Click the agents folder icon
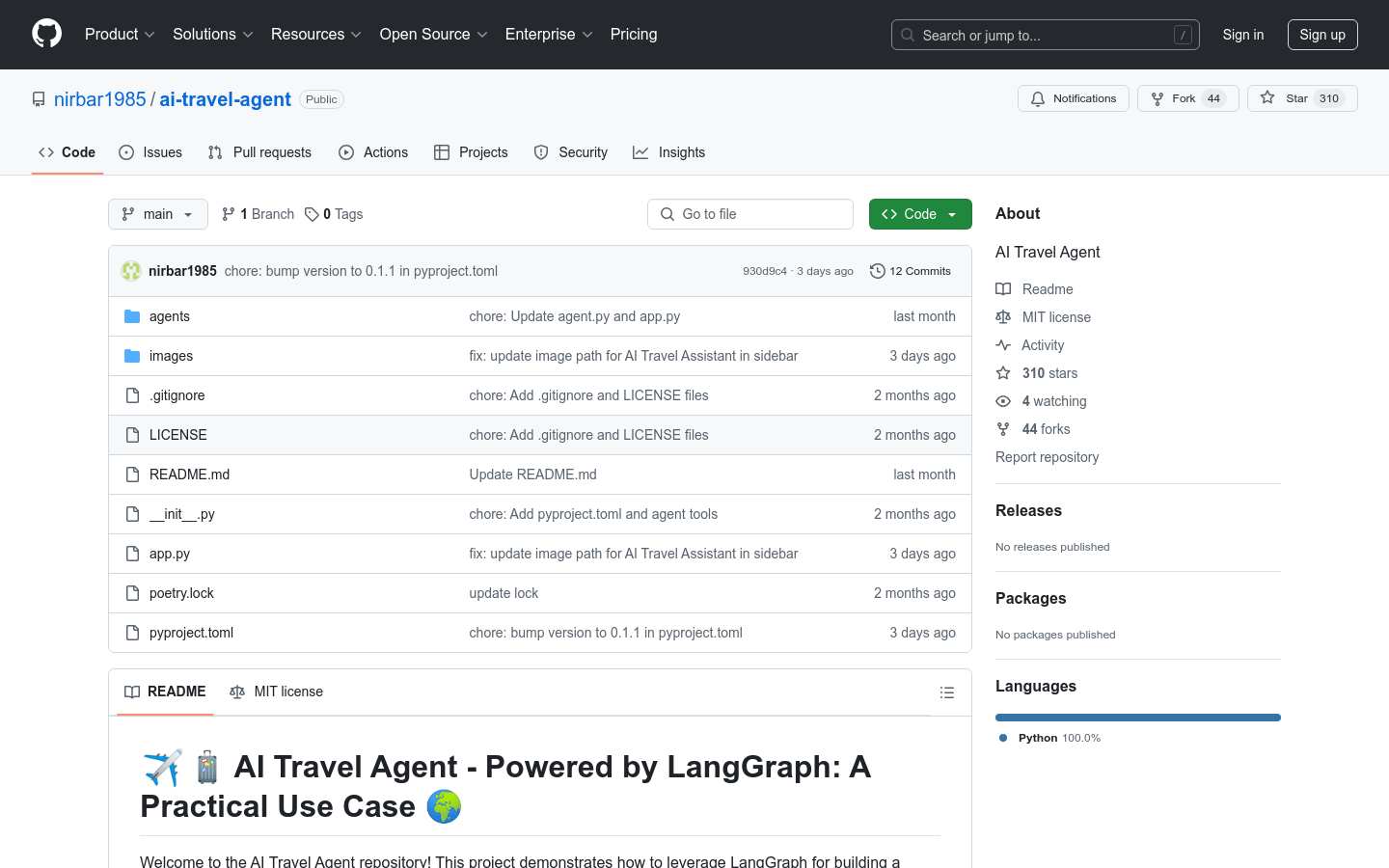This screenshot has height=868, width=1389. tap(132, 316)
